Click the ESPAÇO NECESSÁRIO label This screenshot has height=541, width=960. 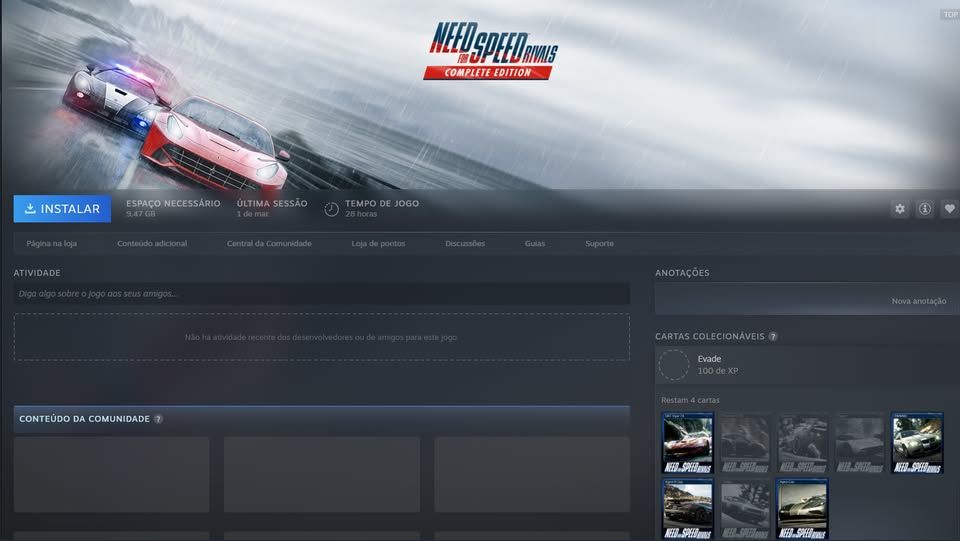(173, 204)
